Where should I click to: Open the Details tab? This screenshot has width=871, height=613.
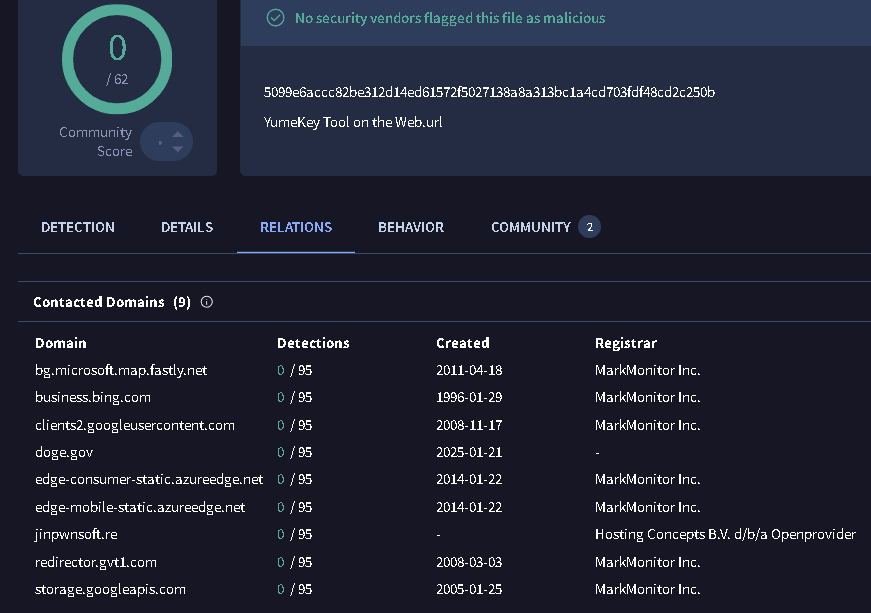(187, 227)
